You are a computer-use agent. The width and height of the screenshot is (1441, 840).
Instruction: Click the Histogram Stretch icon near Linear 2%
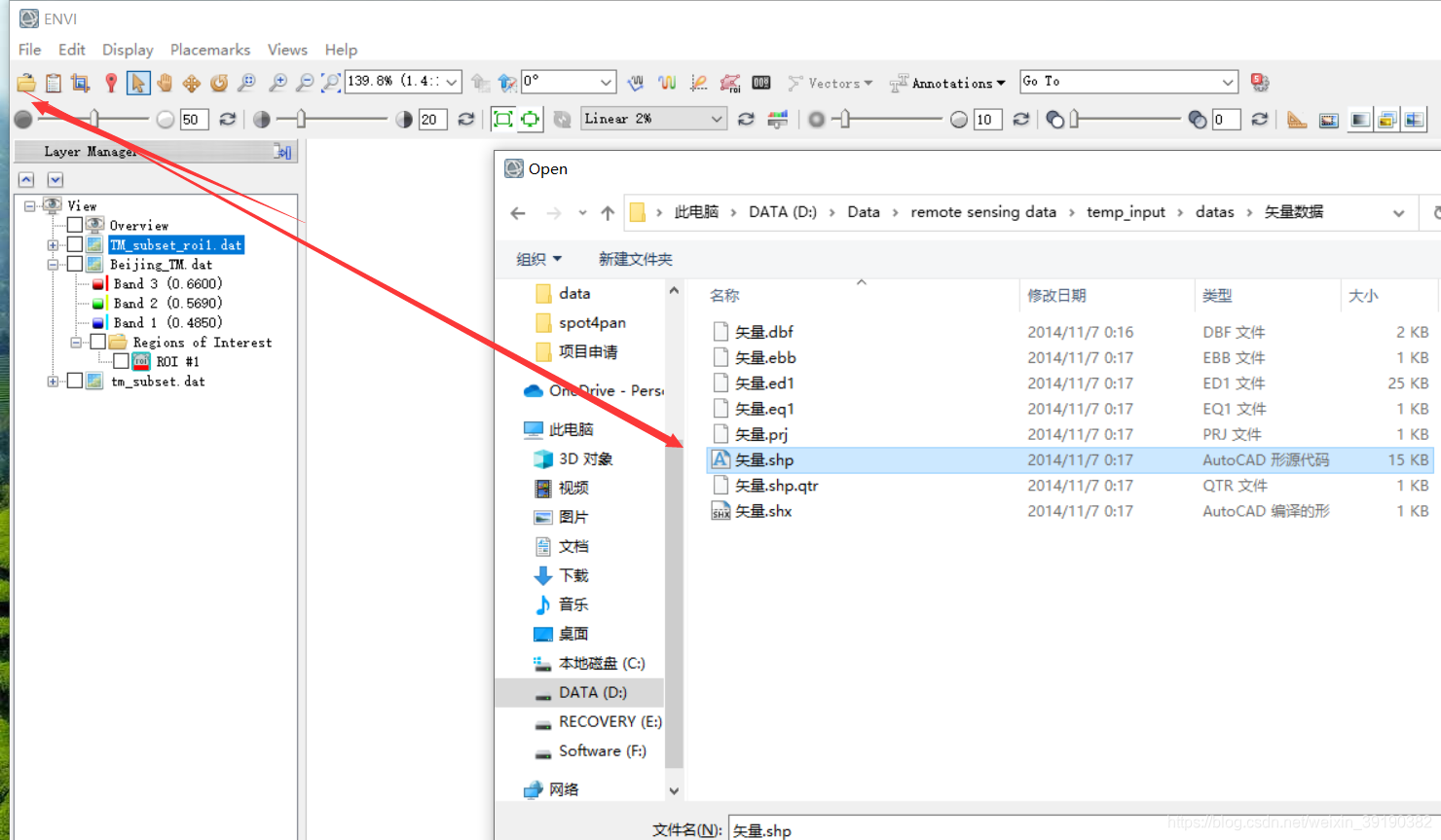point(778,119)
